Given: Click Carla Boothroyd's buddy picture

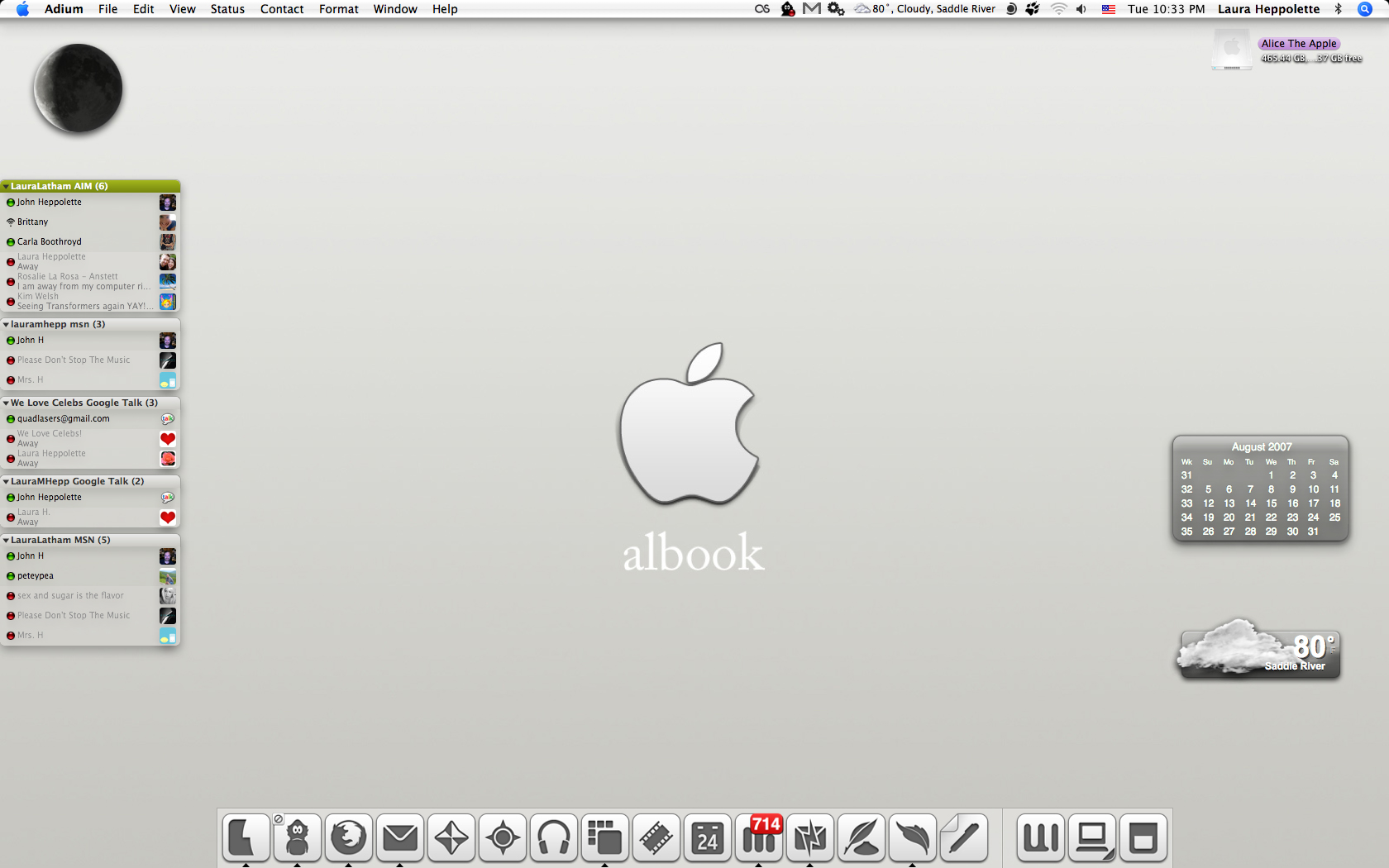Looking at the screenshot, I should coord(168,241).
